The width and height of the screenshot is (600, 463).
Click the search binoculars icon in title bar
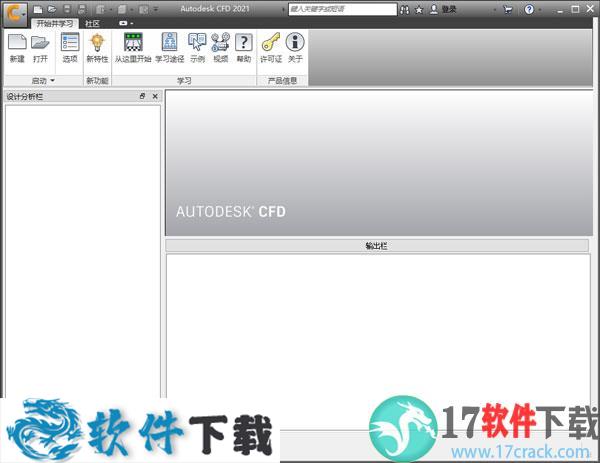click(x=404, y=10)
